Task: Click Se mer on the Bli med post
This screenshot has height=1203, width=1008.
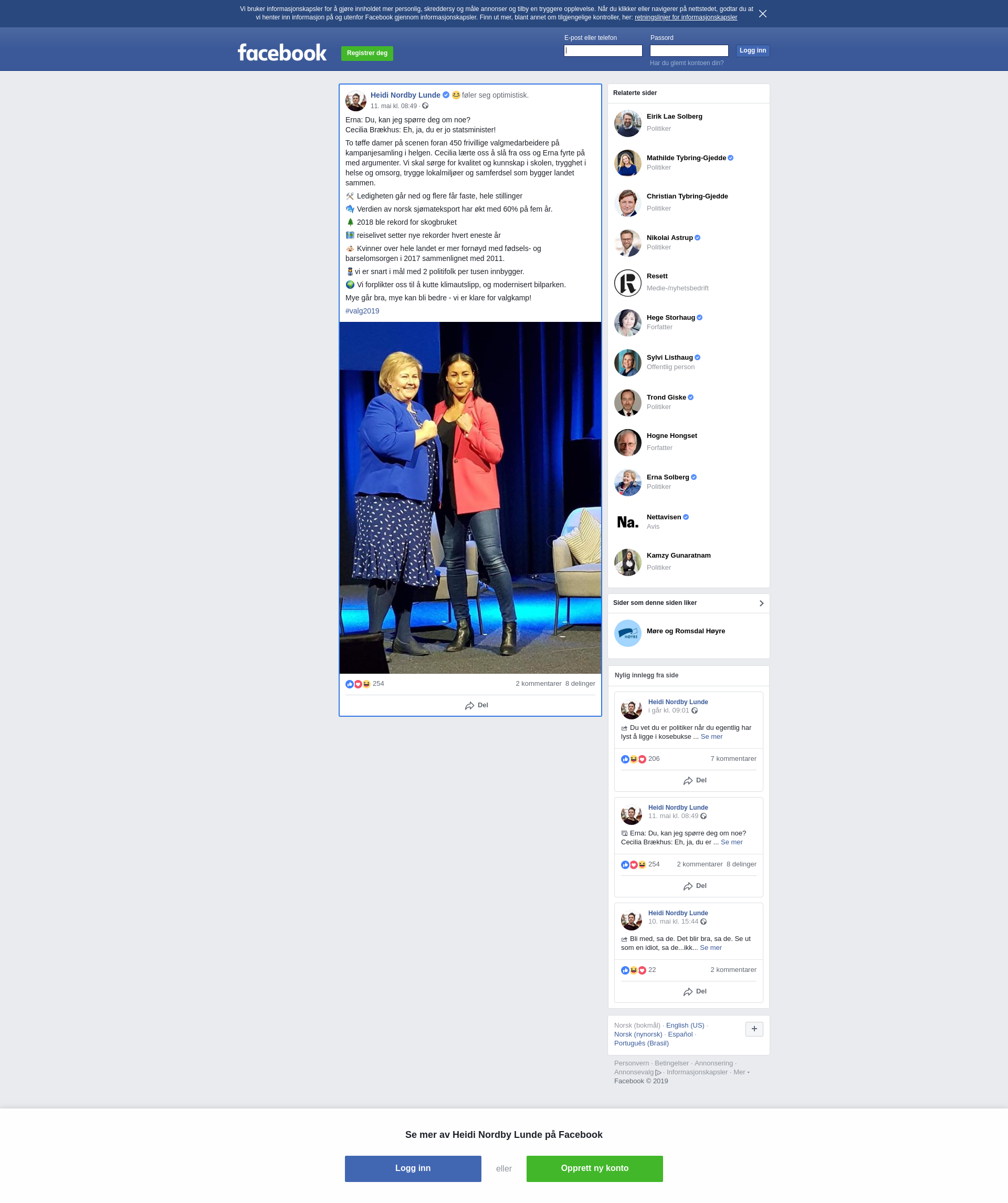Action: tap(711, 948)
